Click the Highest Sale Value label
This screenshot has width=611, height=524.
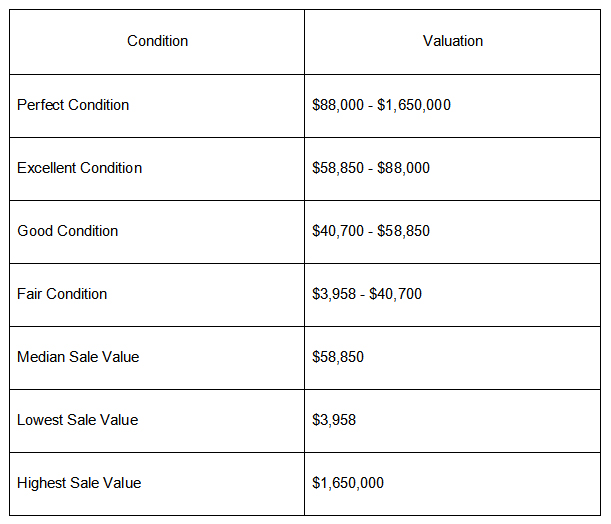coord(79,483)
